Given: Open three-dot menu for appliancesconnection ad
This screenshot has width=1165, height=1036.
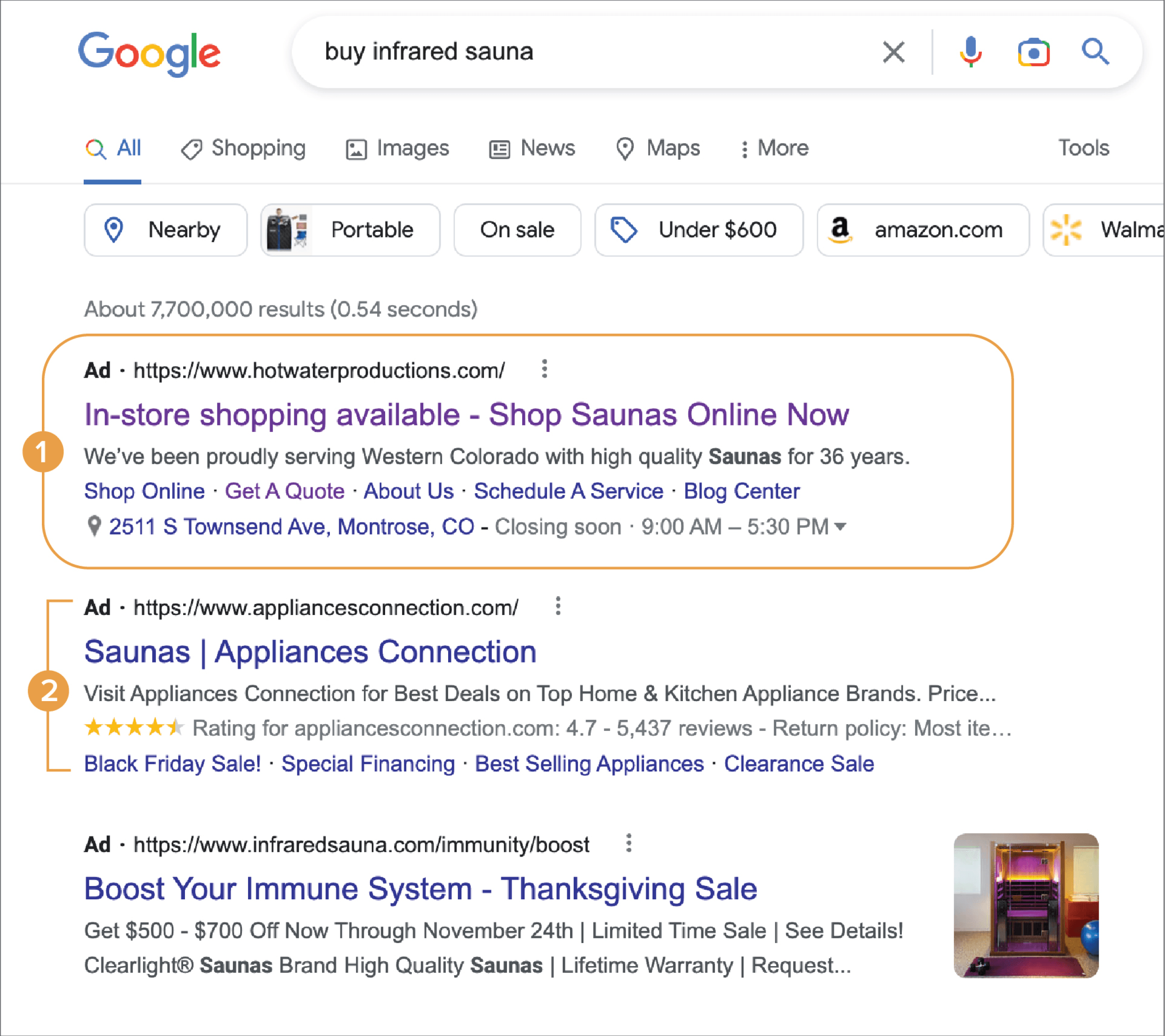Looking at the screenshot, I should click(x=558, y=606).
